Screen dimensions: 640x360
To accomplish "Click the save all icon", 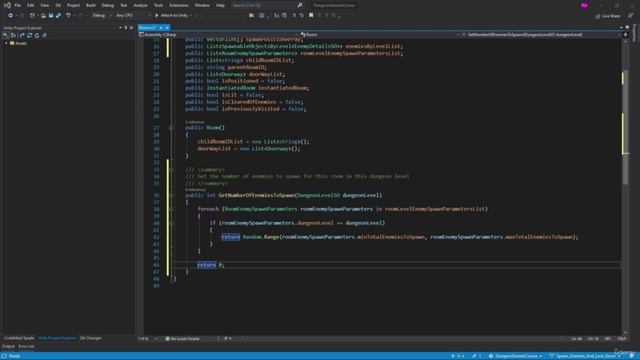I will (x=58, y=16).
